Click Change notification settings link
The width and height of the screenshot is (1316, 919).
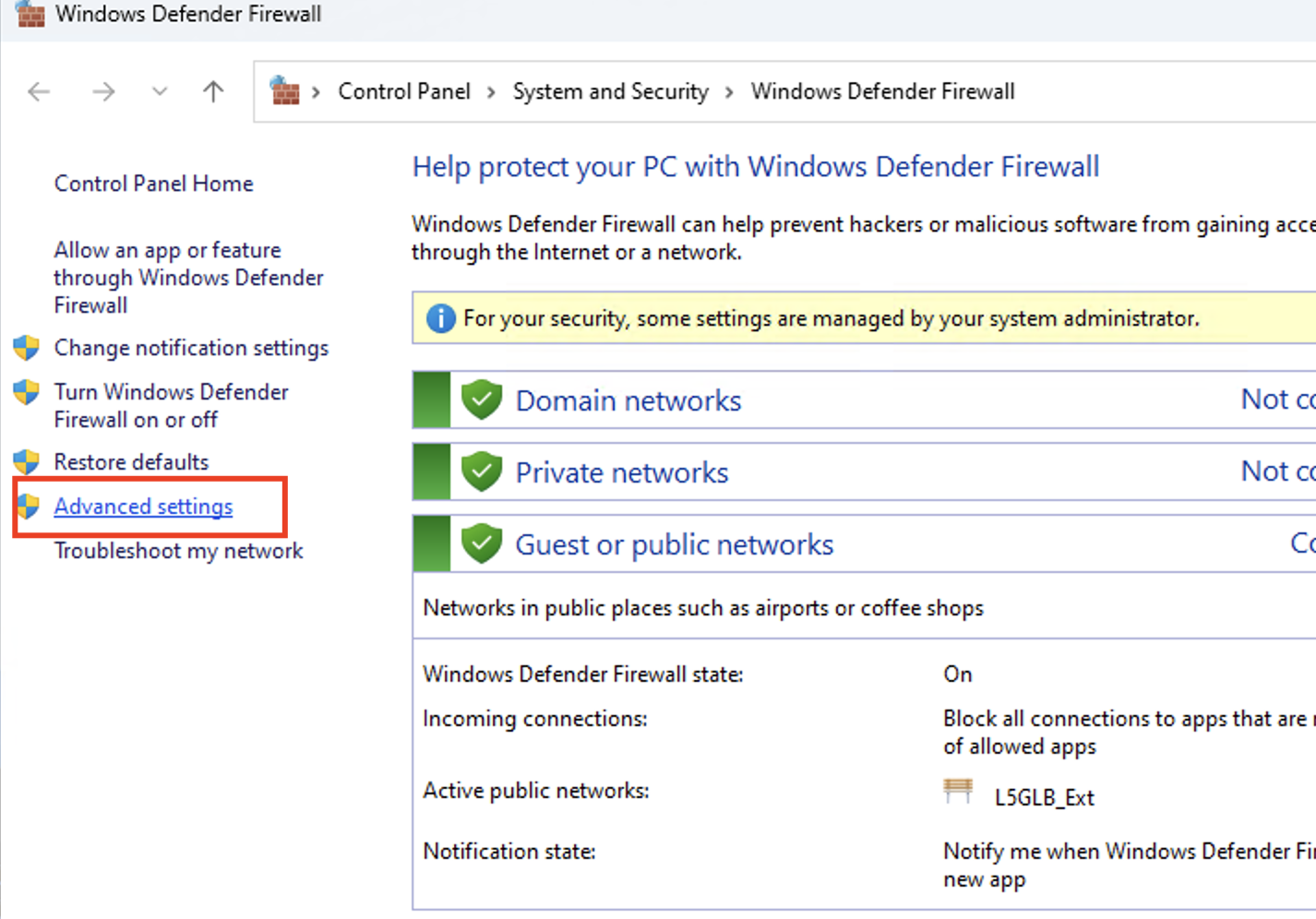click(191, 348)
